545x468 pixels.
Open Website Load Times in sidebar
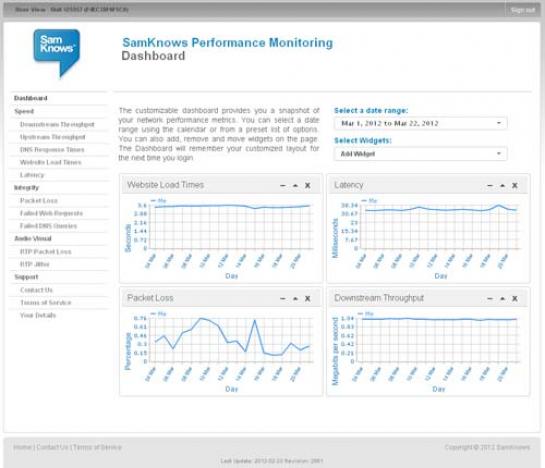50,162
